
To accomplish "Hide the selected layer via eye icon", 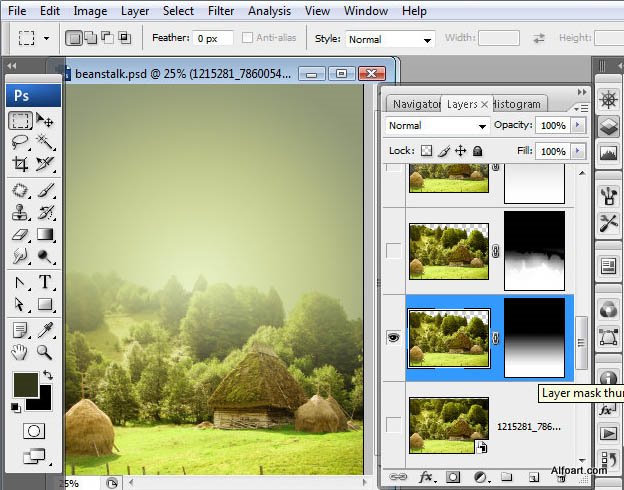I will tap(394, 338).
